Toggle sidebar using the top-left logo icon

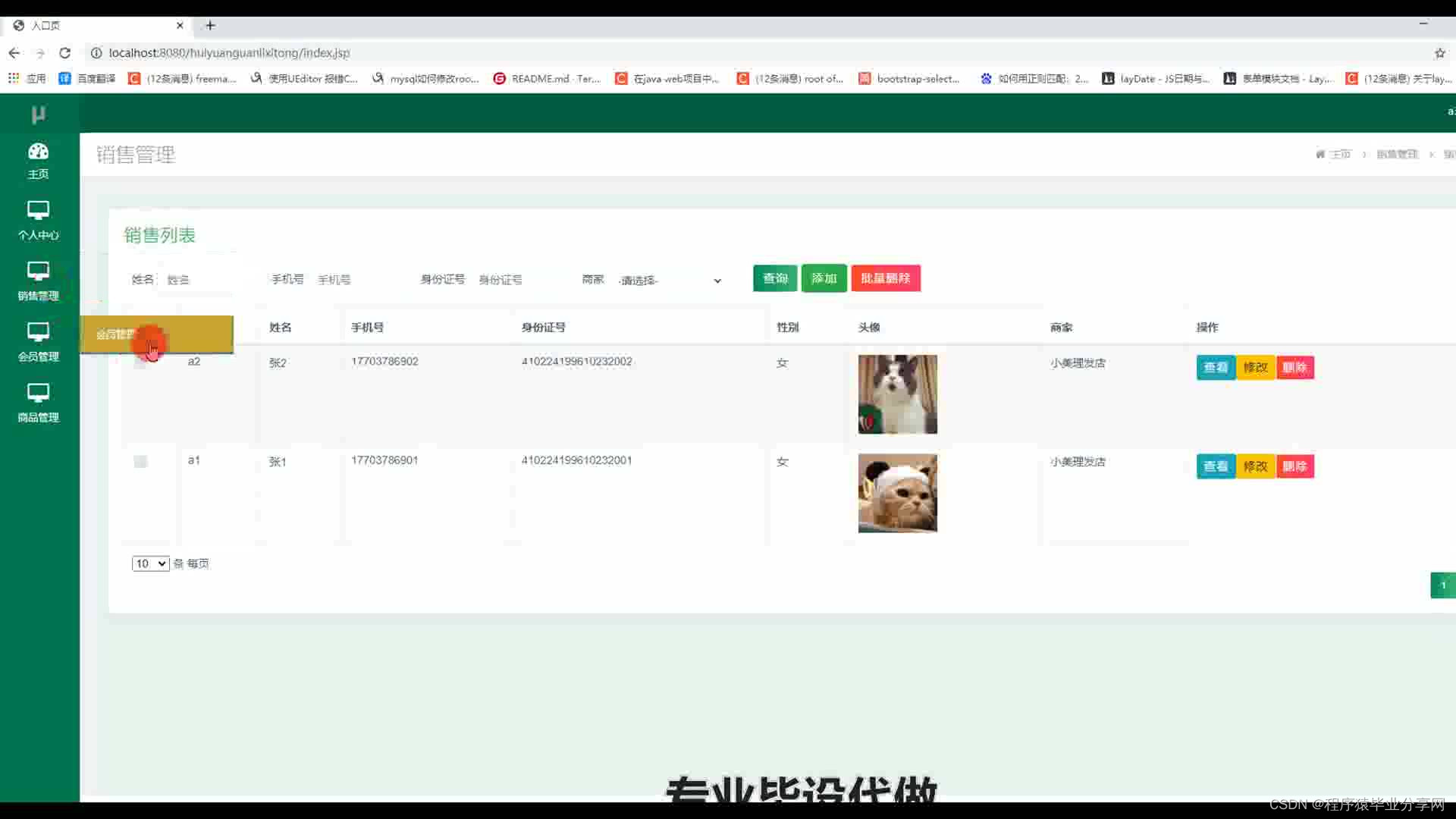point(38,114)
